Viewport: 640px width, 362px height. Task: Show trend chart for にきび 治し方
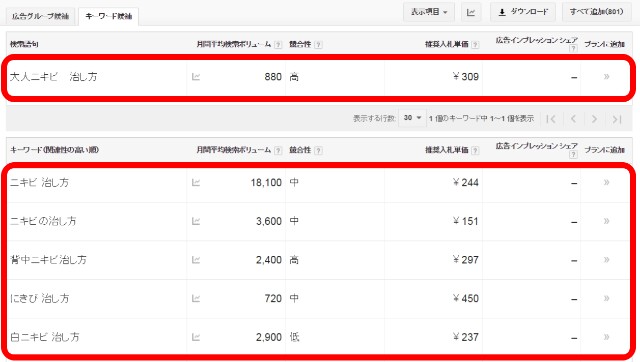pos(196,299)
